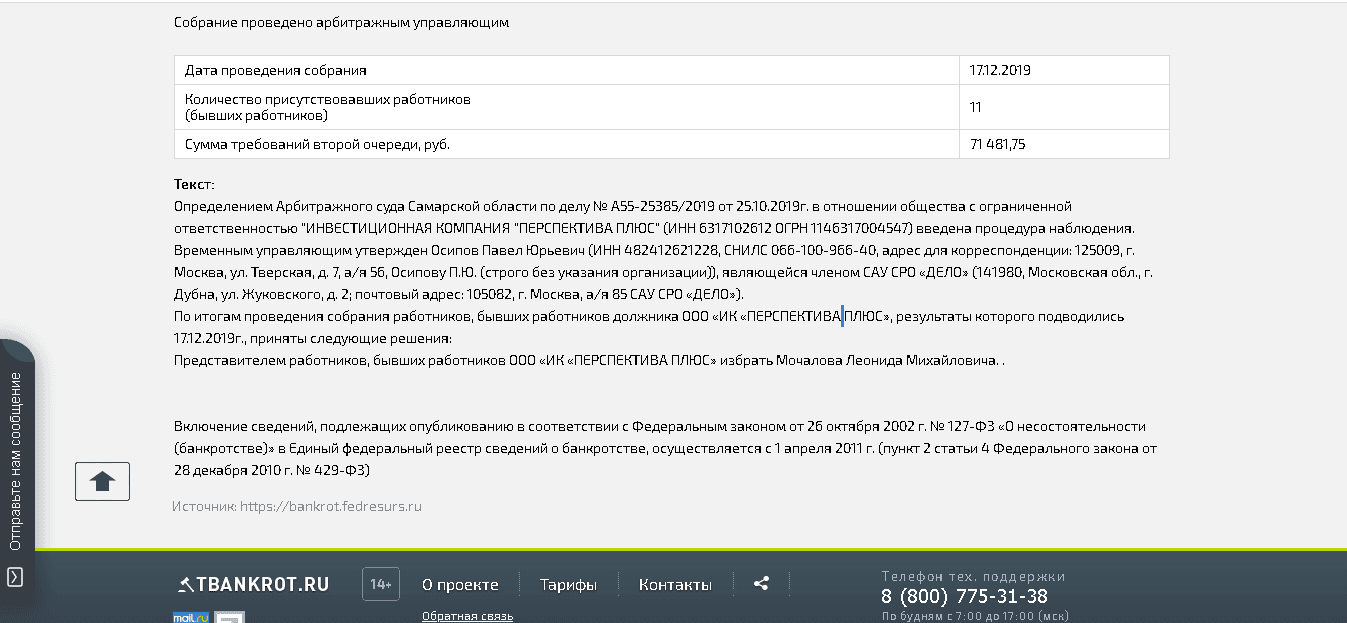This screenshot has height=623, width=1347.
Task: Open 'О проекте' footer menu item
Action: [460, 585]
